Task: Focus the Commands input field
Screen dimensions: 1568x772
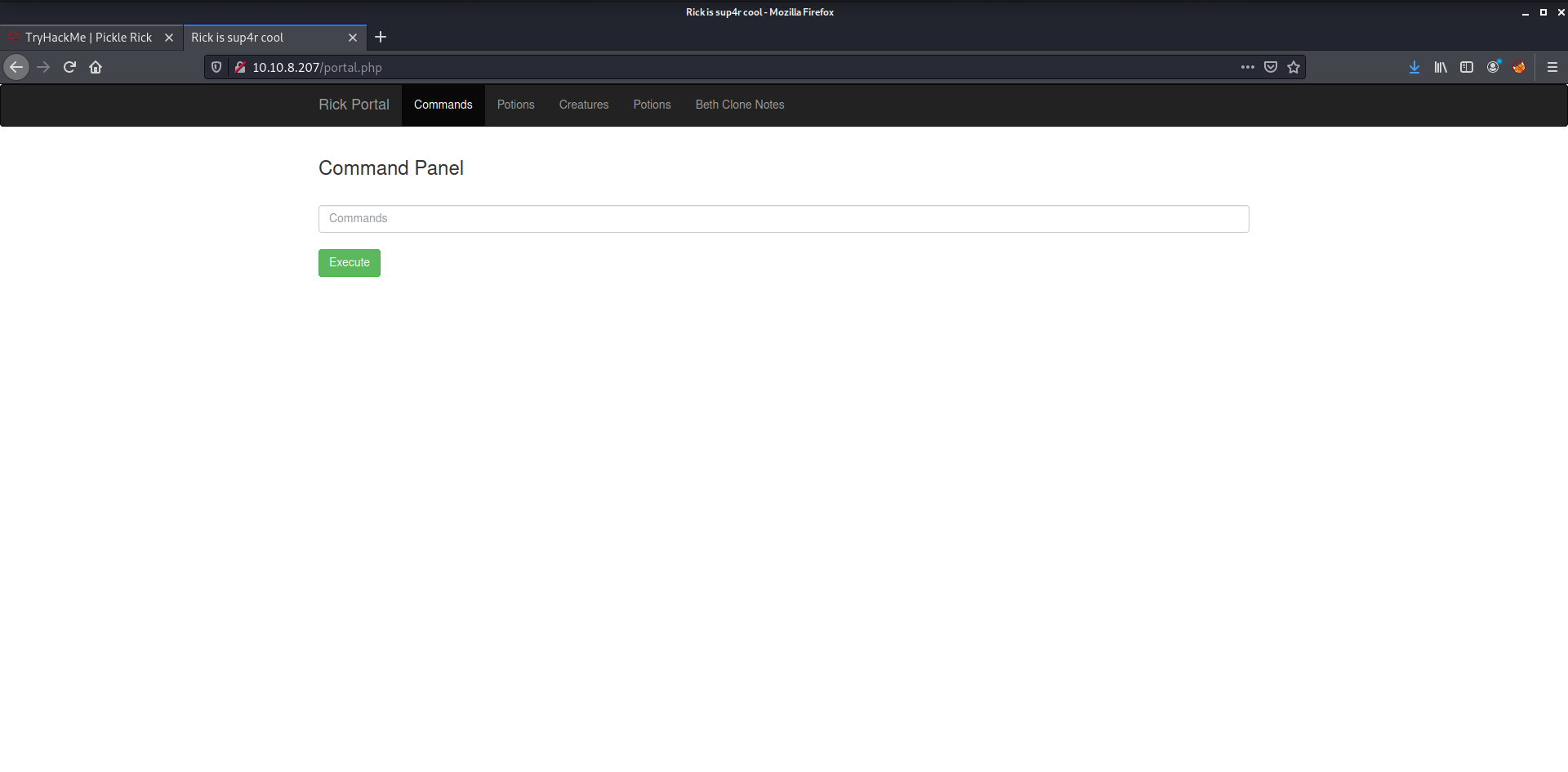Action: tap(784, 219)
